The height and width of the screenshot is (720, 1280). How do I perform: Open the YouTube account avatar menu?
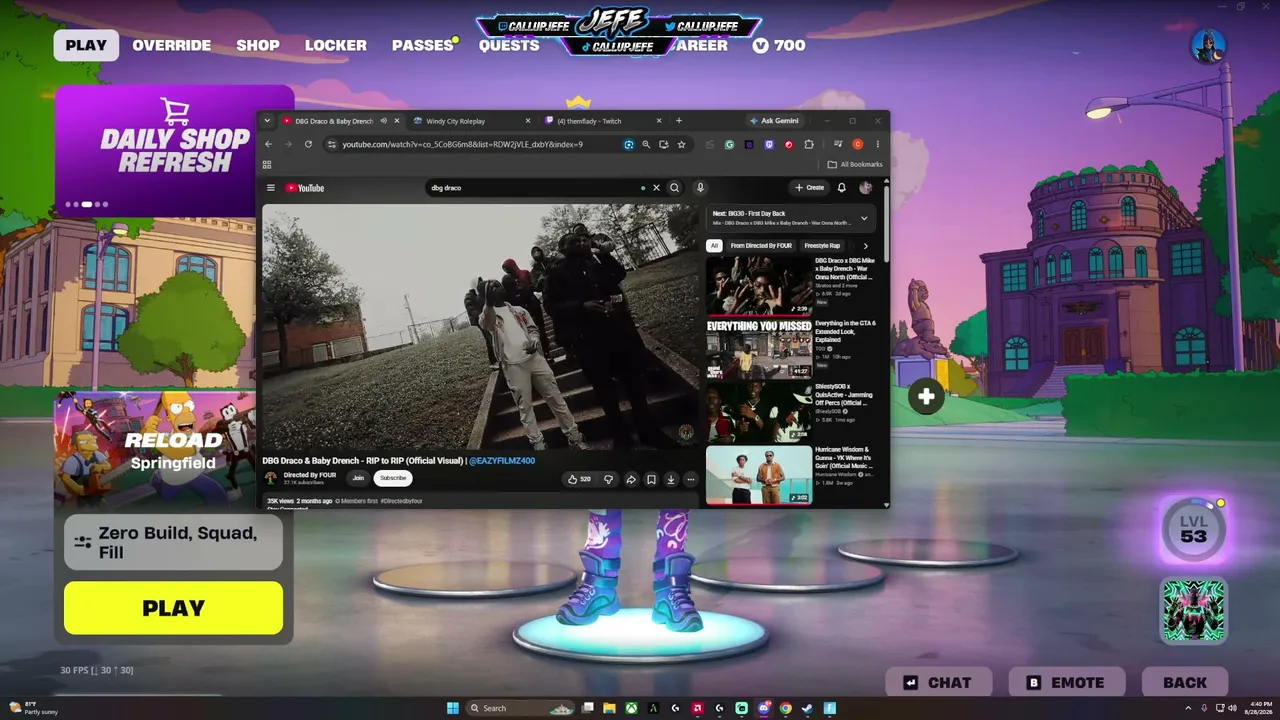(865, 188)
